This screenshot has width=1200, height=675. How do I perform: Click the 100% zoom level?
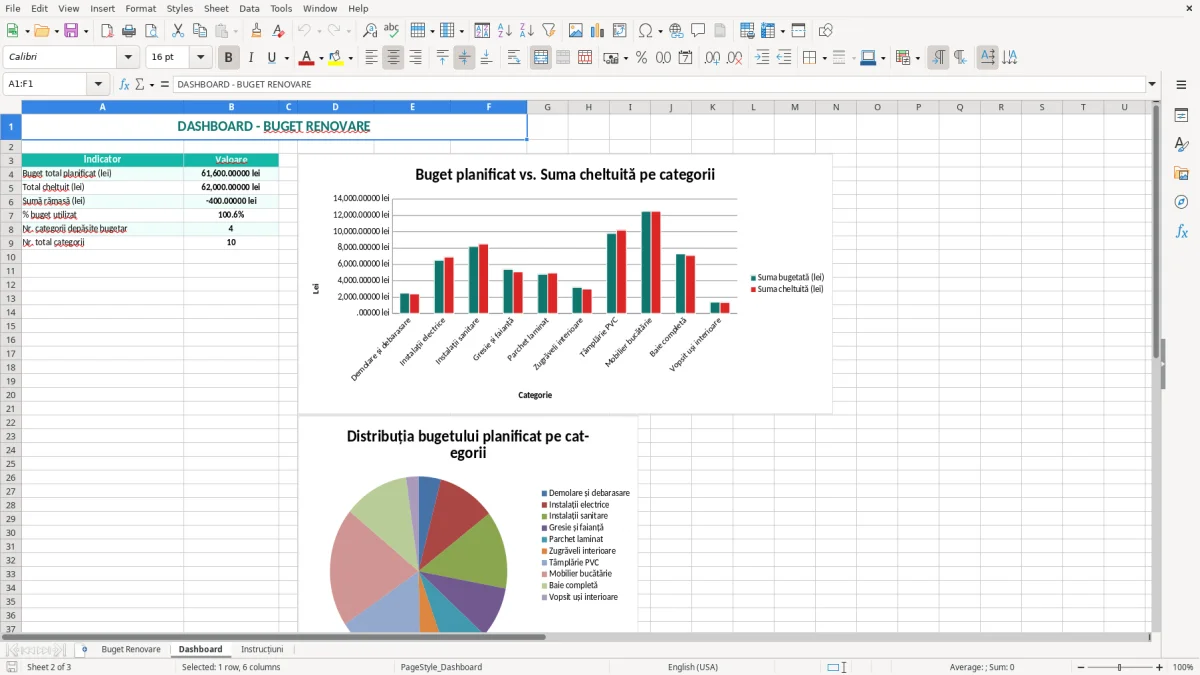[1183, 667]
